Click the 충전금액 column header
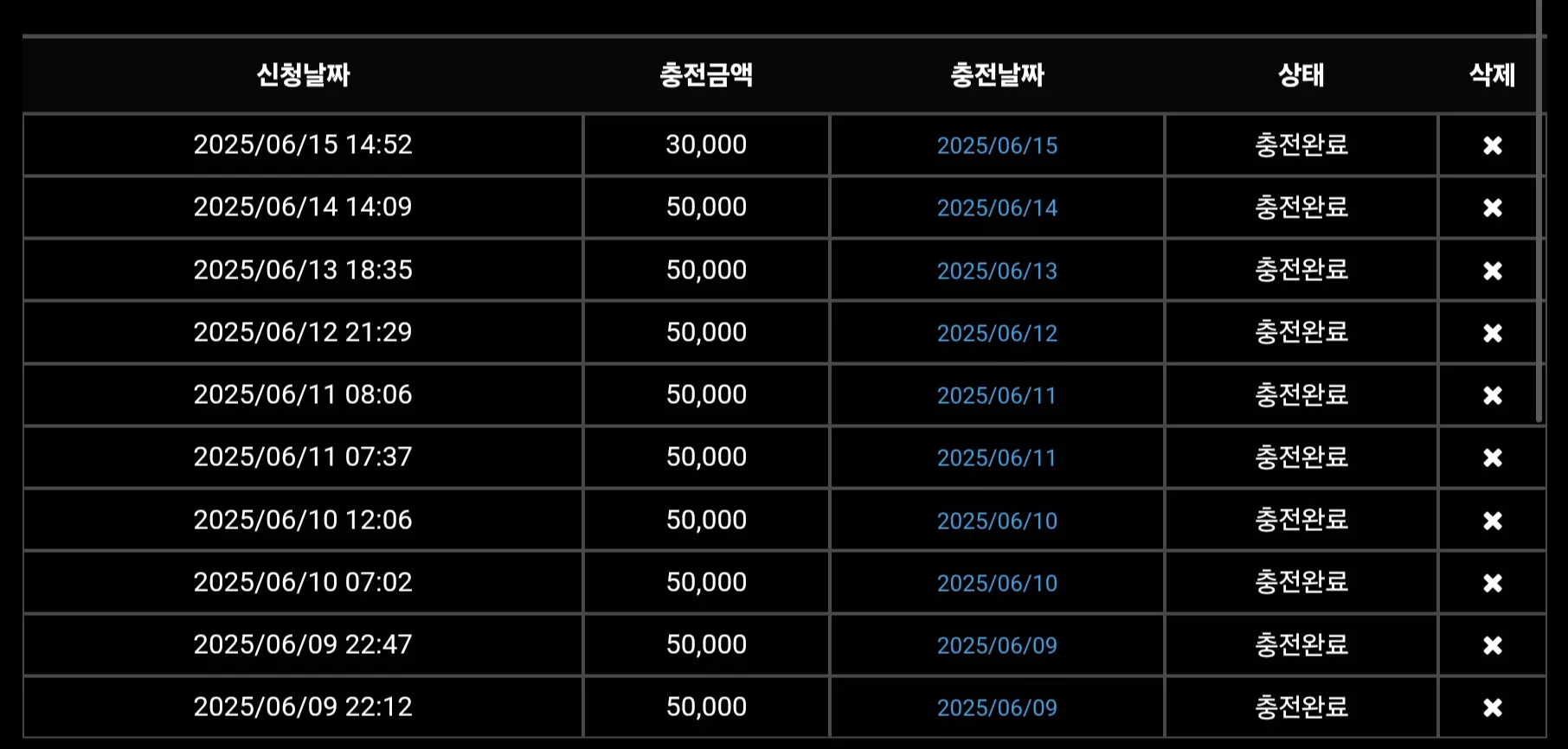The height and width of the screenshot is (749, 1568). (706, 75)
